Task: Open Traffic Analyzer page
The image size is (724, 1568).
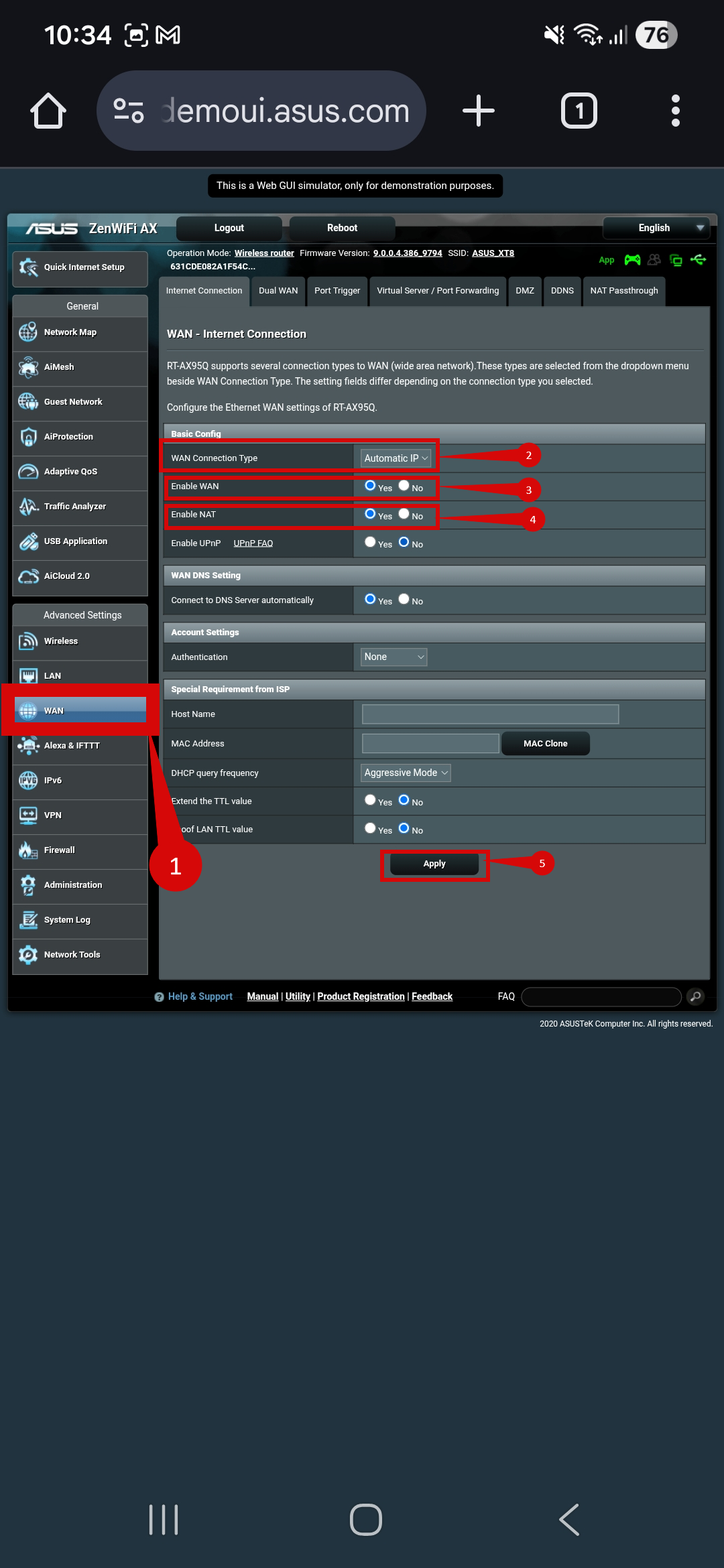Action: click(80, 507)
